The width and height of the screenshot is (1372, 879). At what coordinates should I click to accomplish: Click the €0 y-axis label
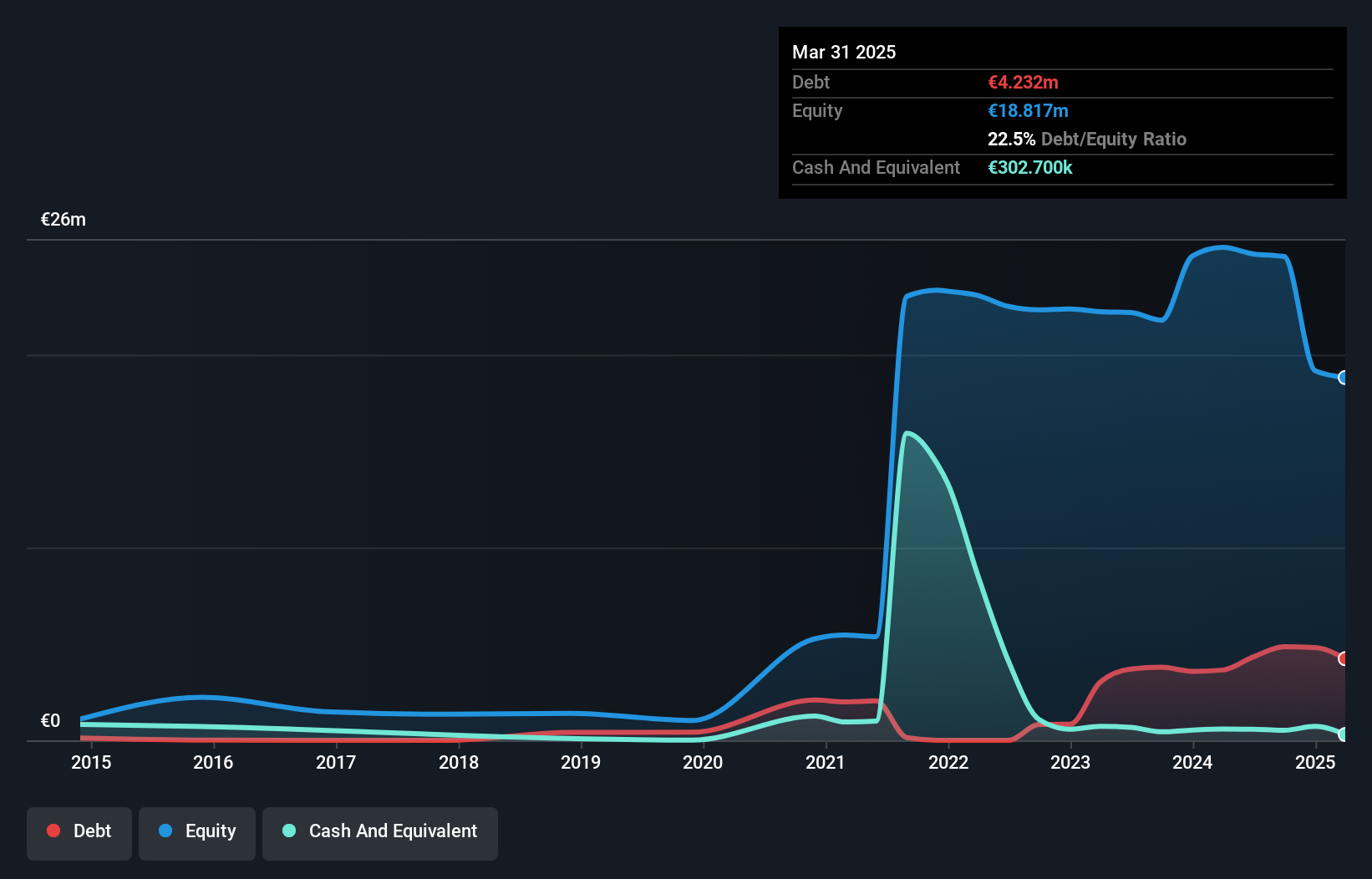[x=50, y=721]
